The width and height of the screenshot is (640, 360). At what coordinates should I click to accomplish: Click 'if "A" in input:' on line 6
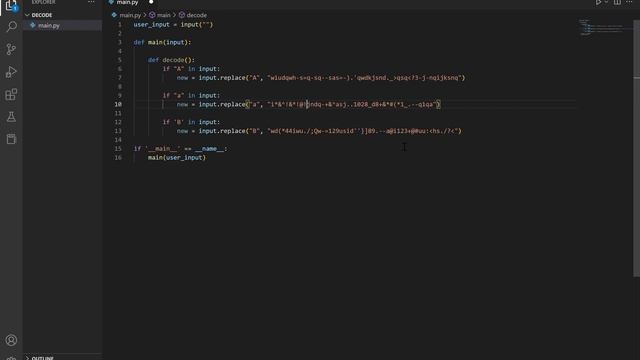pos(191,69)
